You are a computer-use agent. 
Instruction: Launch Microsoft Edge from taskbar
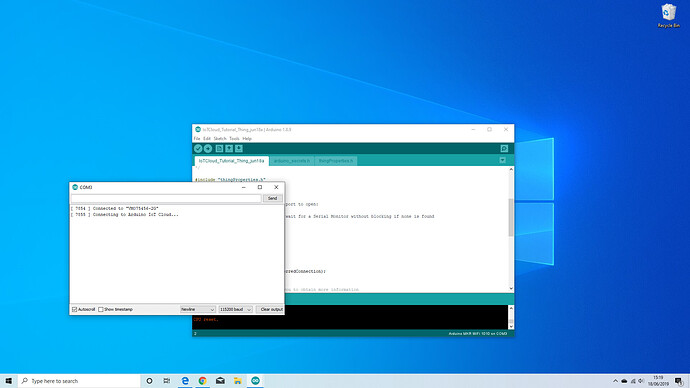tap(185, 381)
